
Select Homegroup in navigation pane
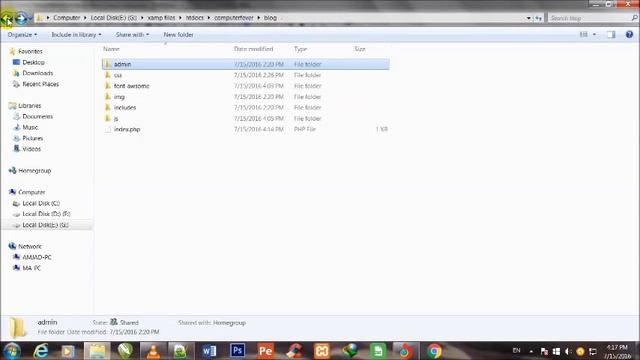pos(30,171)
